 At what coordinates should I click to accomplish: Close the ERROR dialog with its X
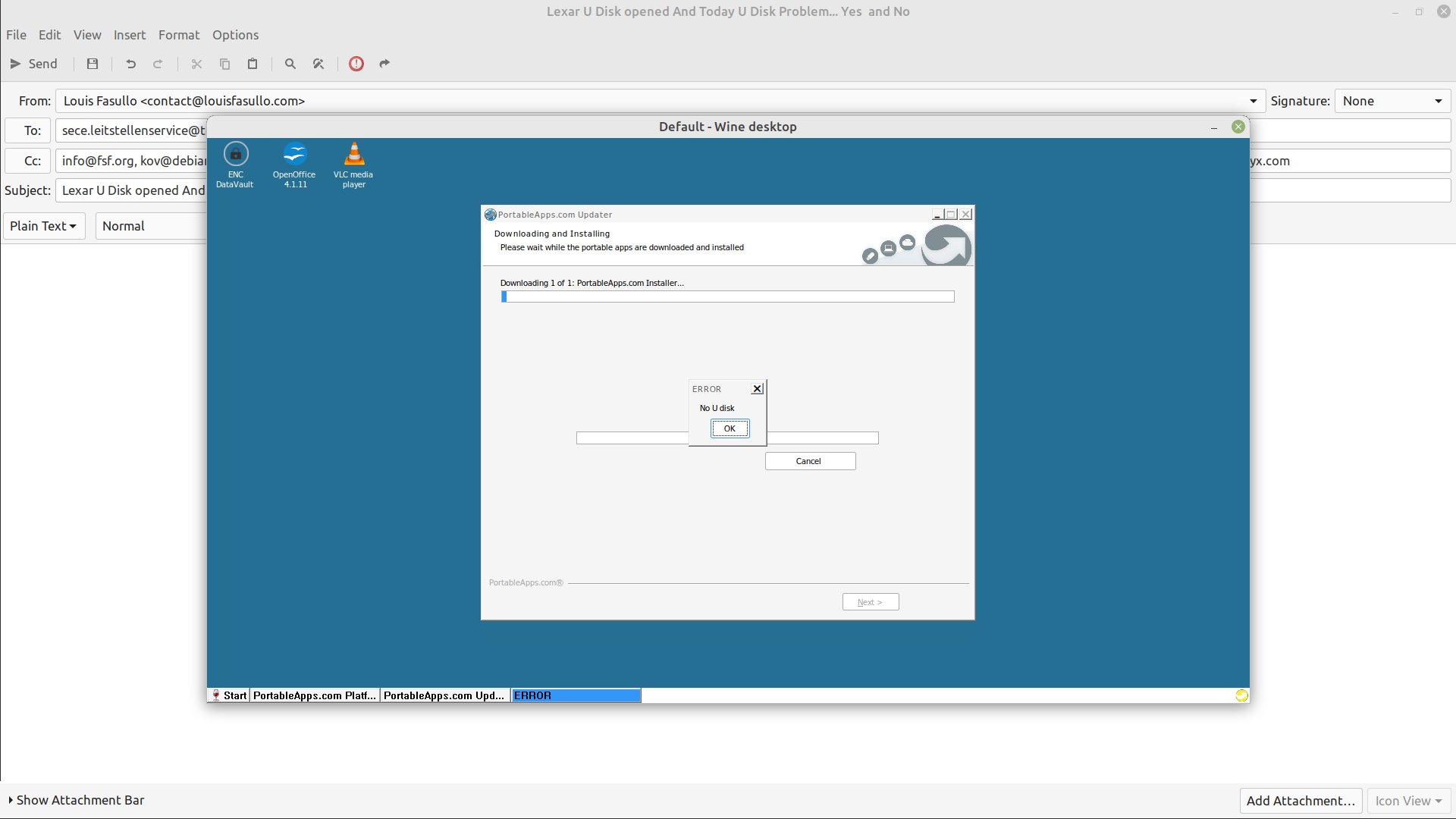click(x=757, y=388)
